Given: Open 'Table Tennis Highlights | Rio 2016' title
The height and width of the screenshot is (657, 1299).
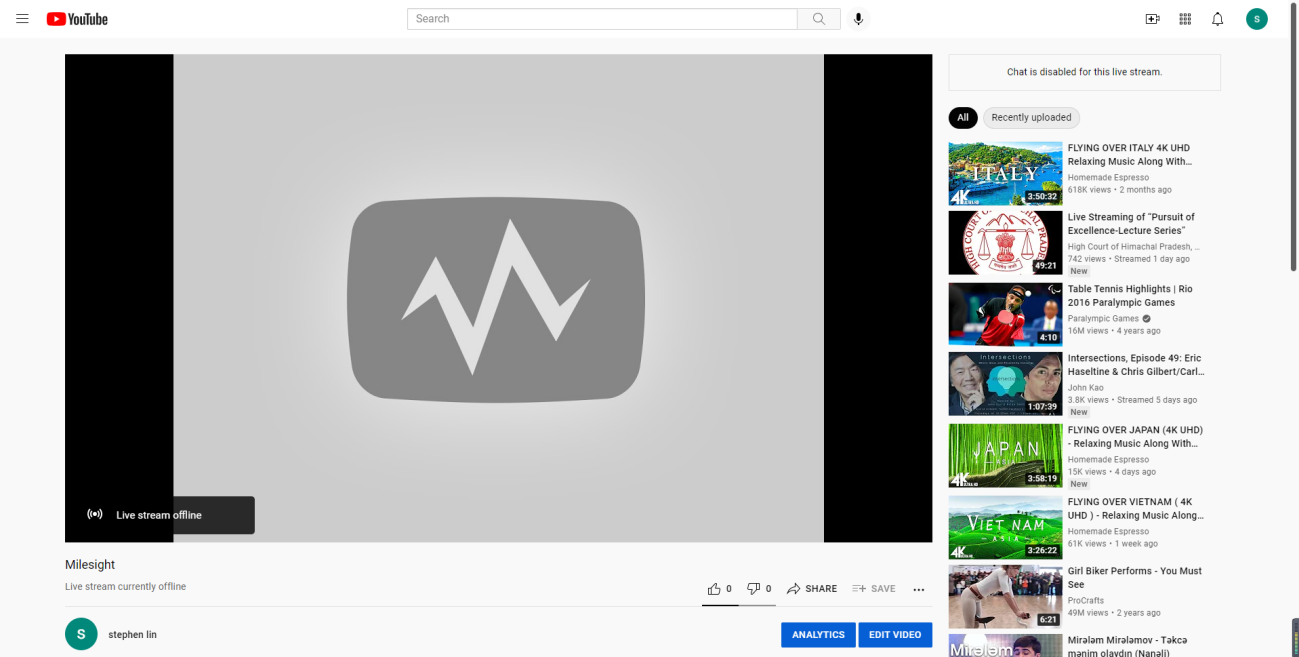Looking at the screenshot, I should pos(1130,296).
